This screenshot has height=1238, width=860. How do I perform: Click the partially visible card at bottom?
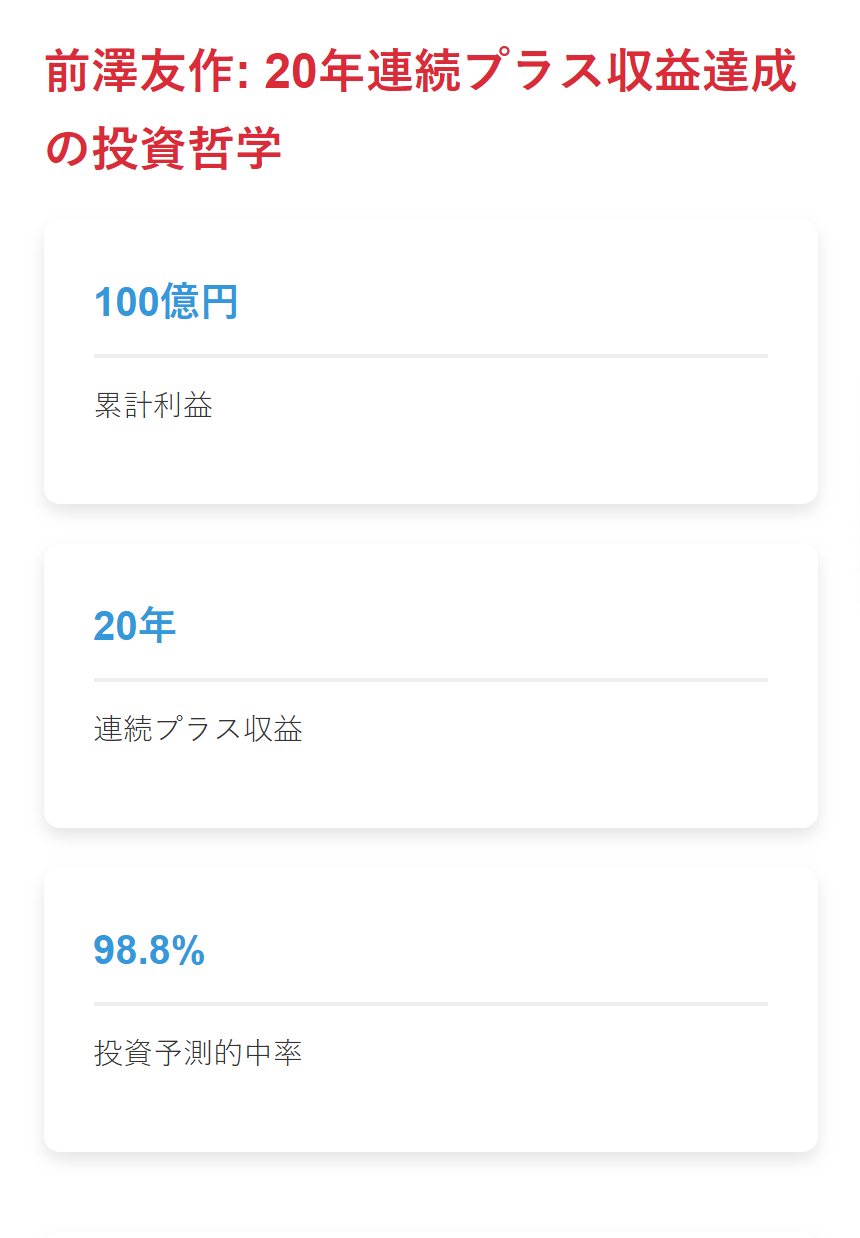pyautogui.click(x=431, y=1234)
